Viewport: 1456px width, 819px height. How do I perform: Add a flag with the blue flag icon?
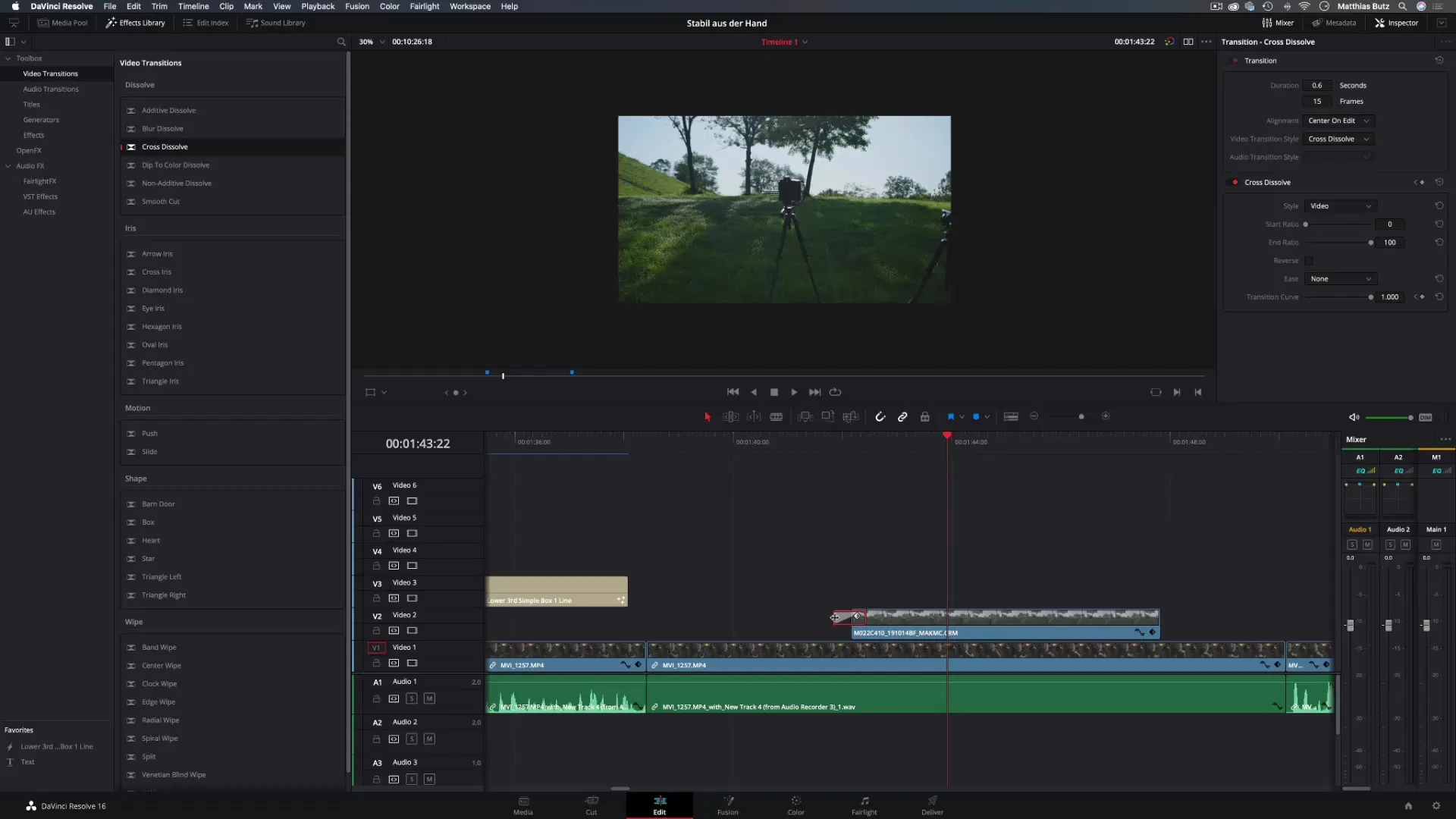[951, 416]
